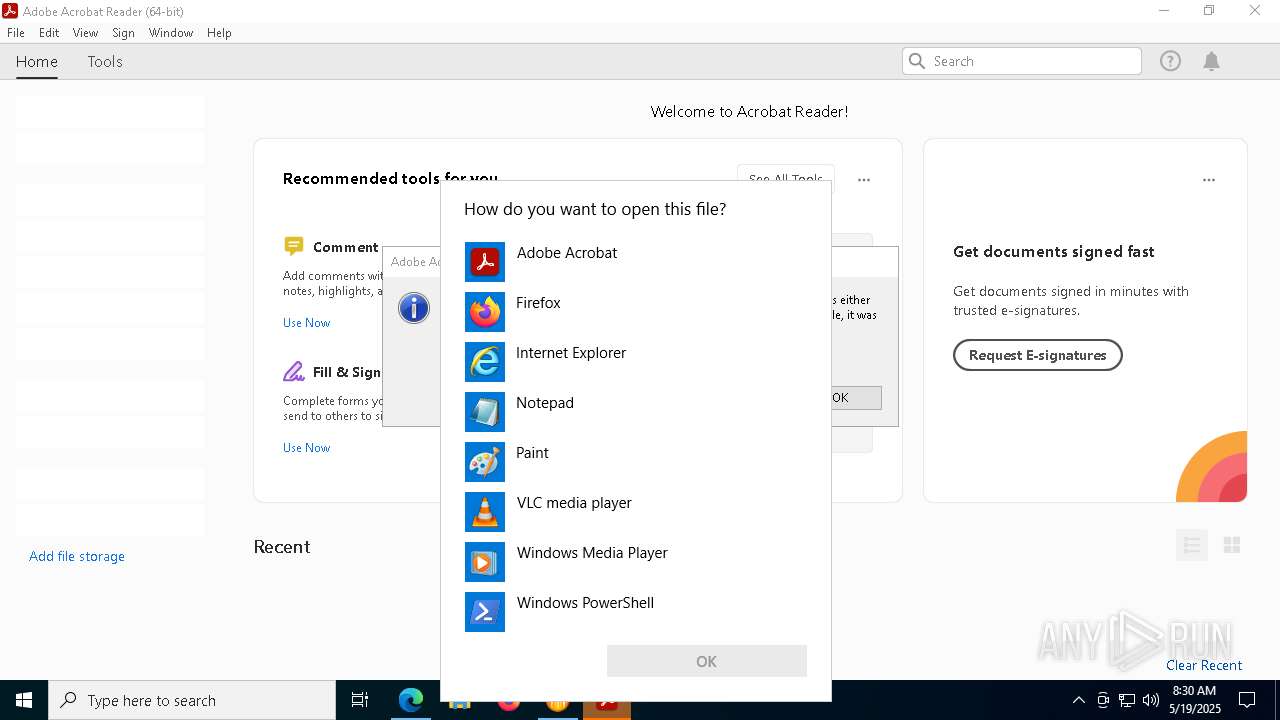This screenshot has width=1280, height=720.
Task: Choose the Firefox text label
Action: (538, 303)
